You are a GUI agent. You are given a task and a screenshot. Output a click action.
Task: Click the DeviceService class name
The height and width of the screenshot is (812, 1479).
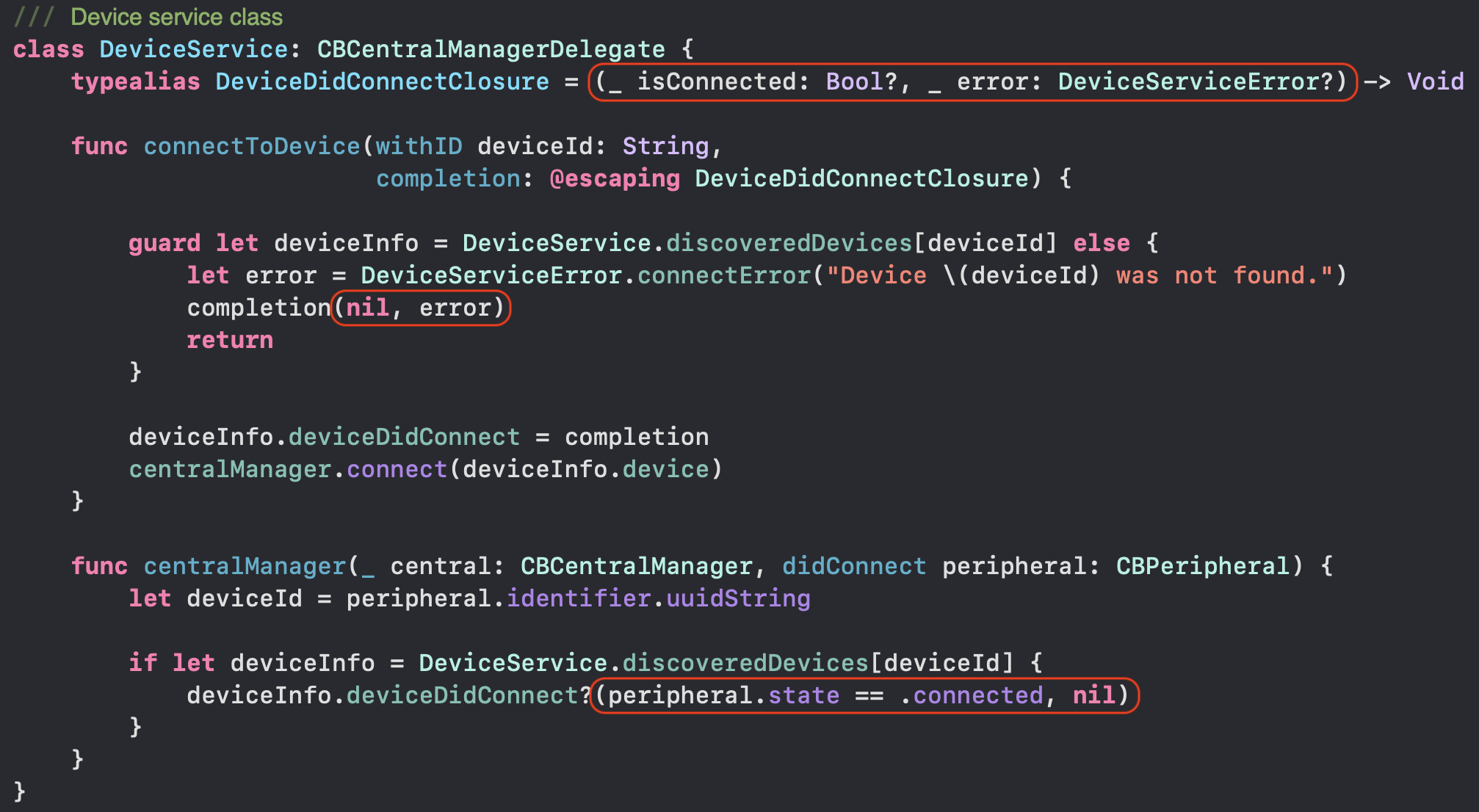[194, 49]
